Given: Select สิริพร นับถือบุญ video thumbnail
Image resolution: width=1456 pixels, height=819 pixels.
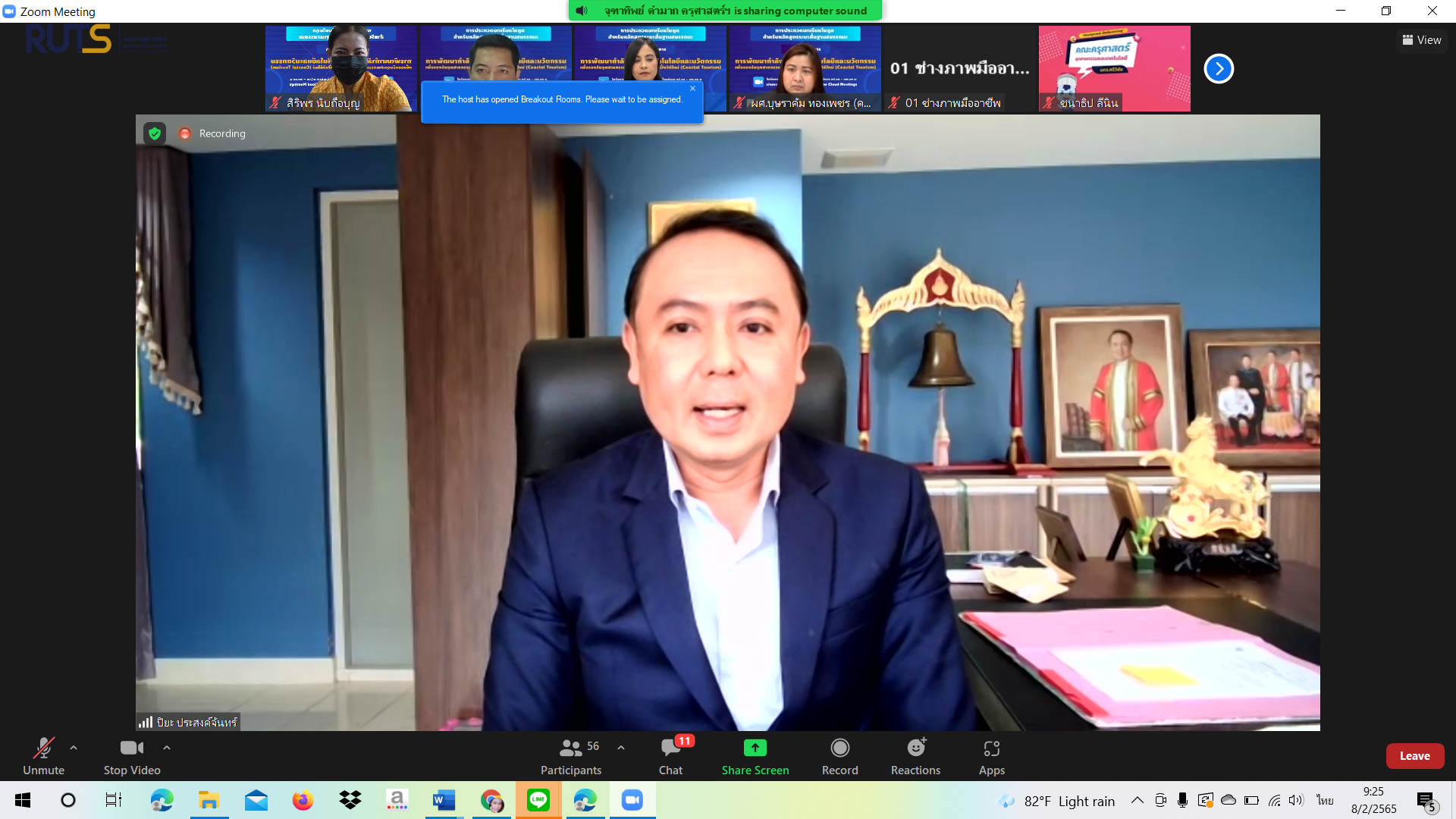Looking at the screenshot, I should click(x=341, y=68).
